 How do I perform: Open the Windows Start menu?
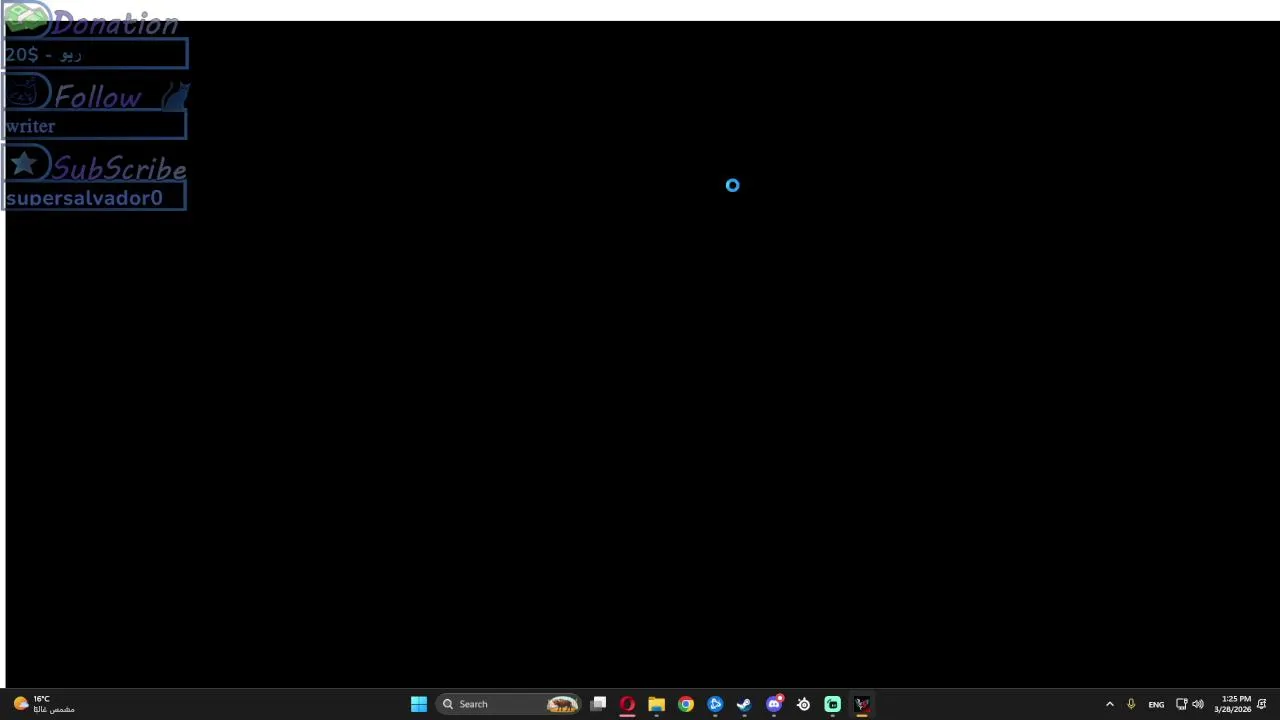419,704
